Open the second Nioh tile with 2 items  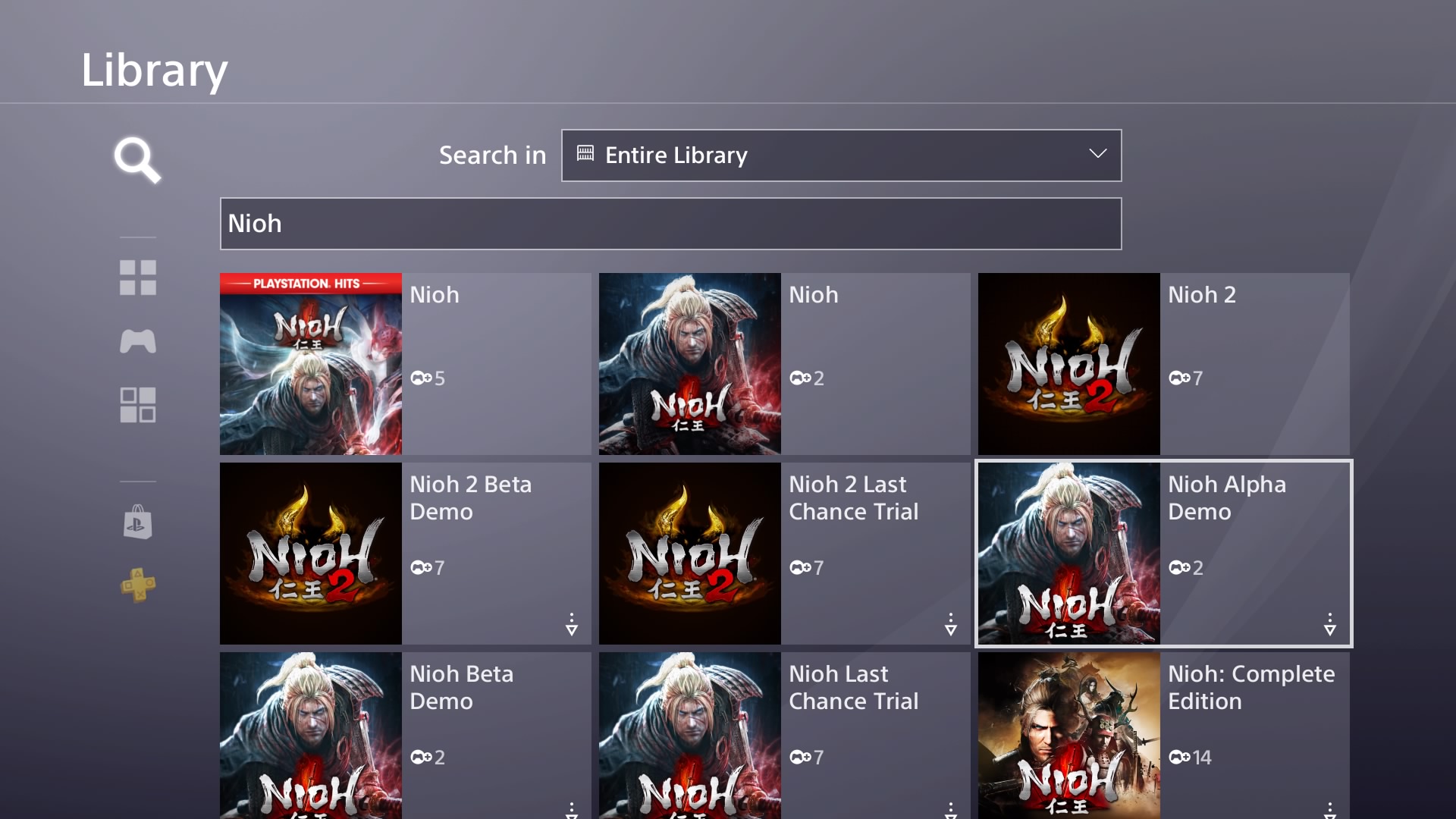tap(784, 364)
